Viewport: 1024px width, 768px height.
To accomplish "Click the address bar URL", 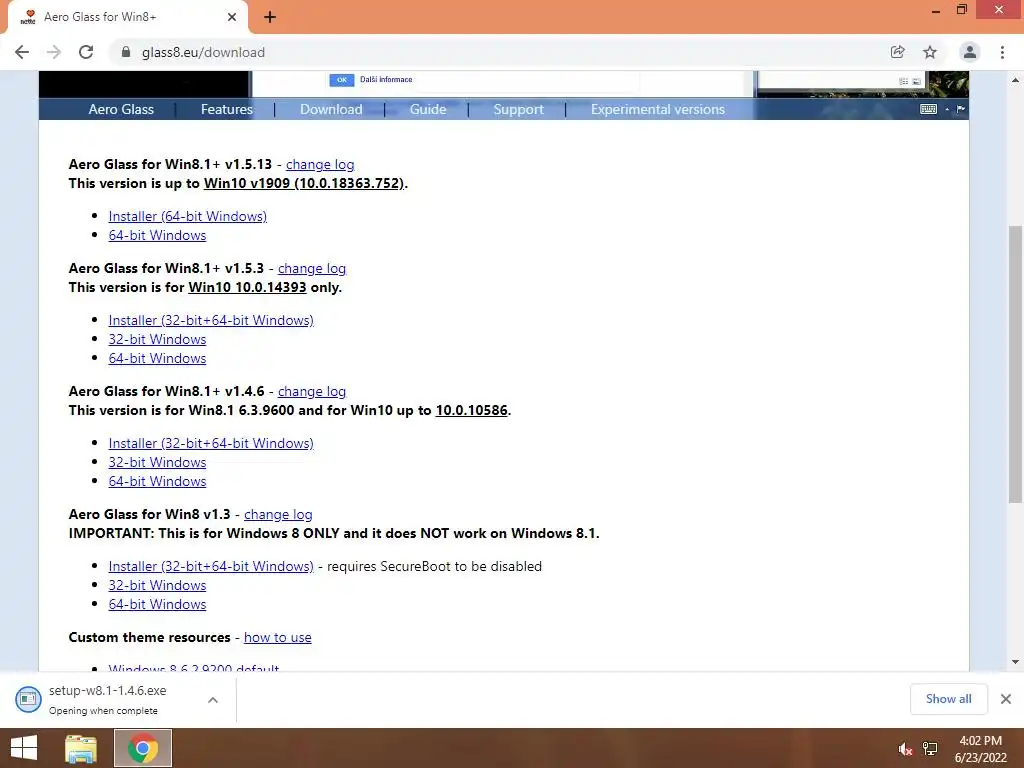I will (x=203, y=52).
